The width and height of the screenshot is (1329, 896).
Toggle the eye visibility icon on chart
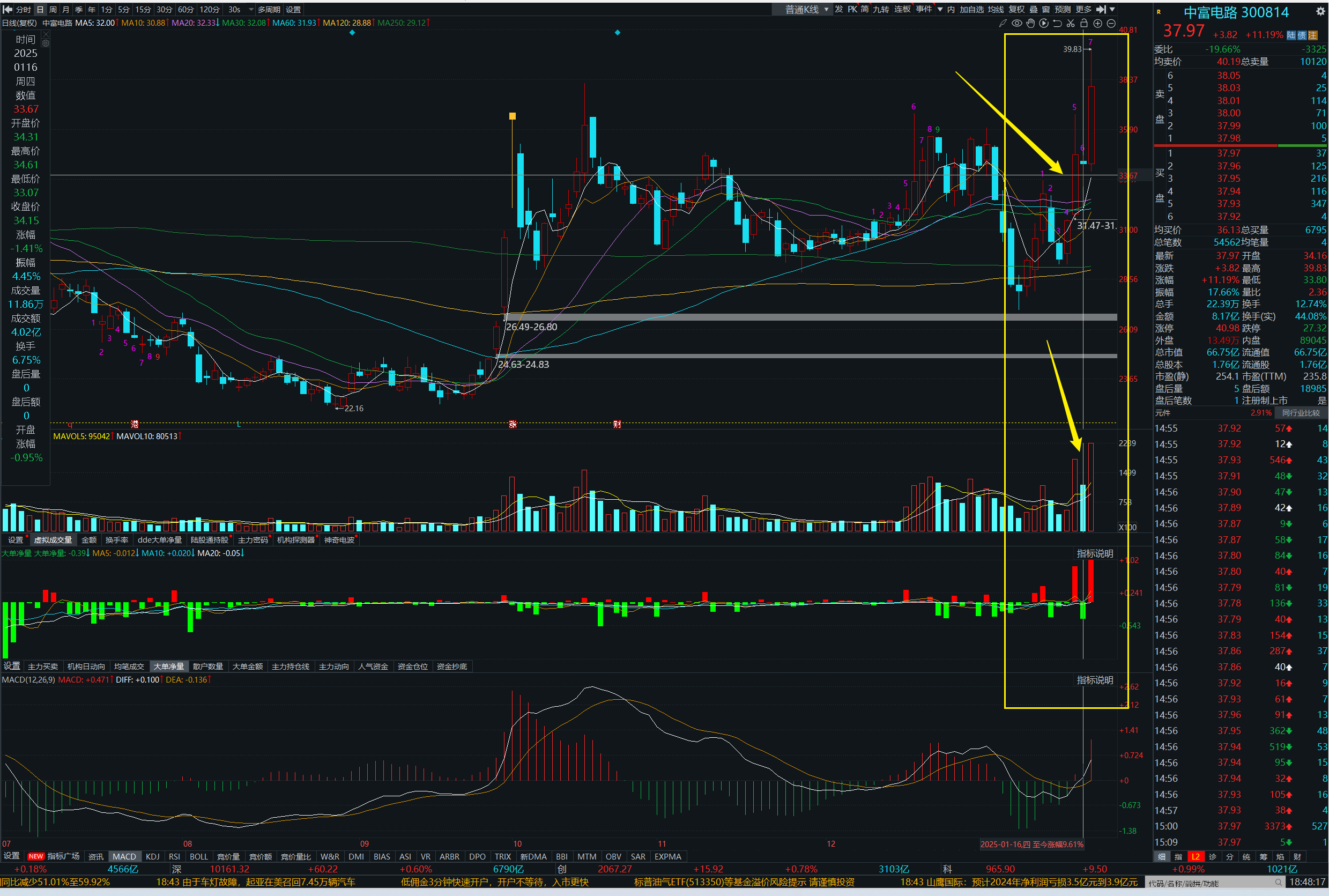pyautogui.click(x=1016, y=24)
